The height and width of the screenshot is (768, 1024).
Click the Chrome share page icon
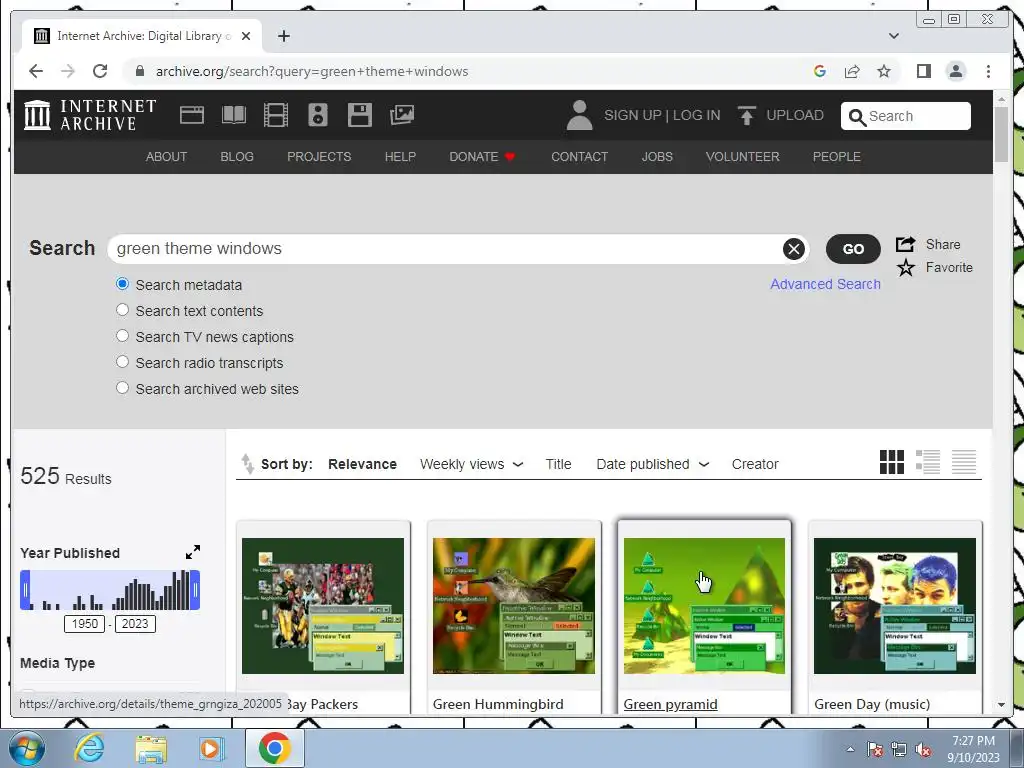852,71
